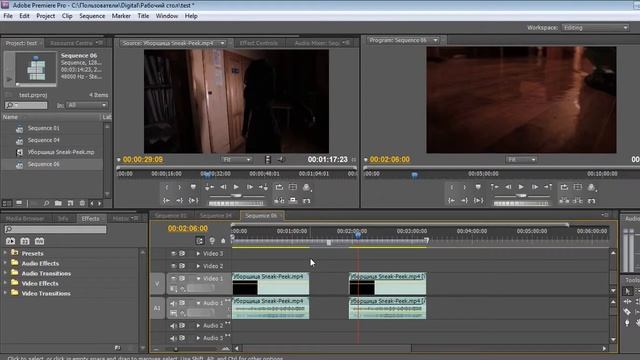Open the Marker menu

[x=121, y=16]
